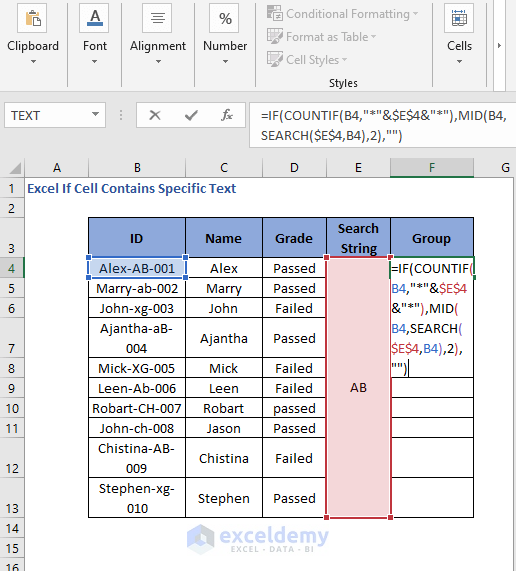516x571 pixels.
Task: Select column D header
Action: tap(294, 168)
